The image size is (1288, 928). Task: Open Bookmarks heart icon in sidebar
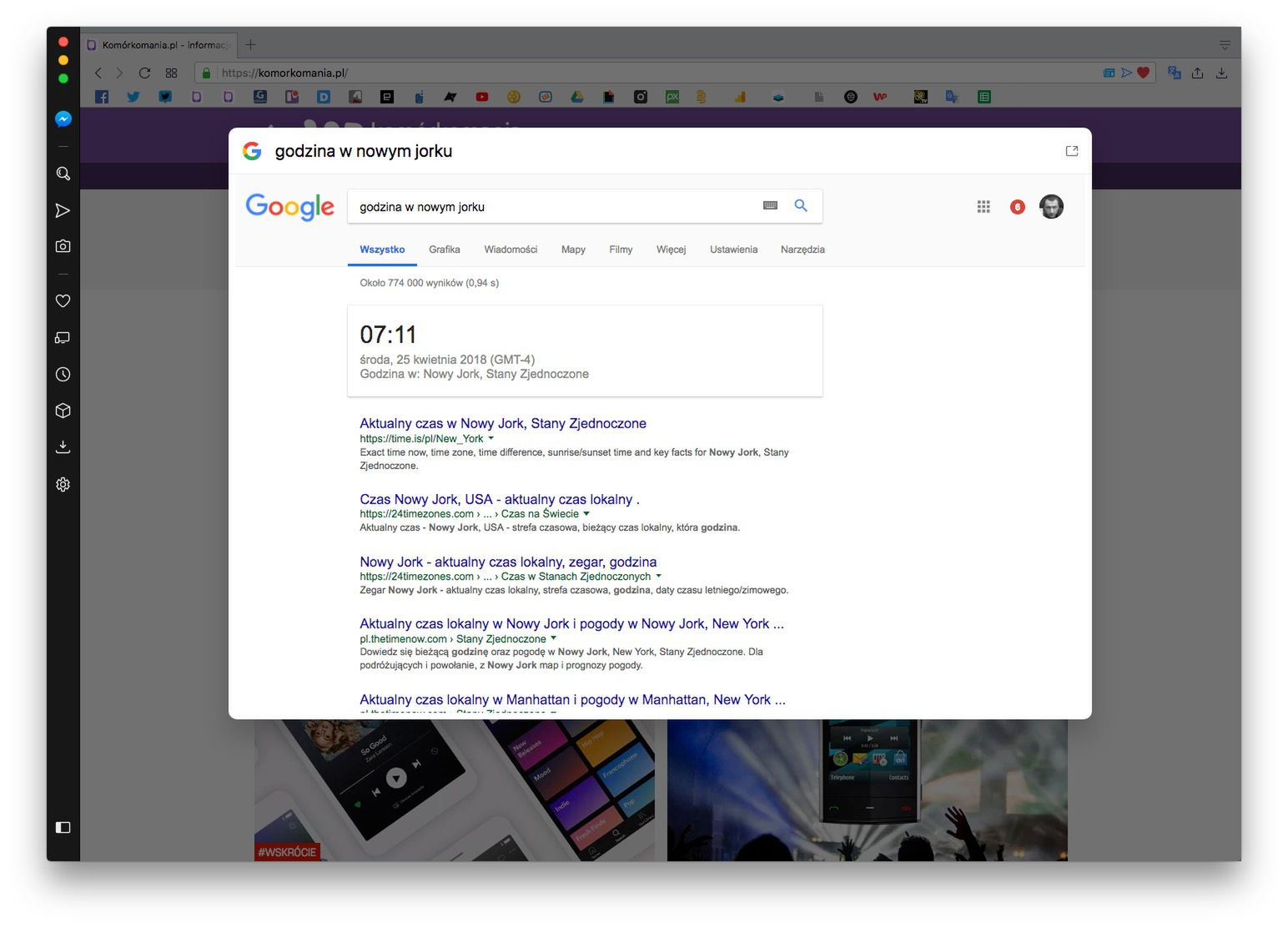pyautogui.click(x=63, y=301)
